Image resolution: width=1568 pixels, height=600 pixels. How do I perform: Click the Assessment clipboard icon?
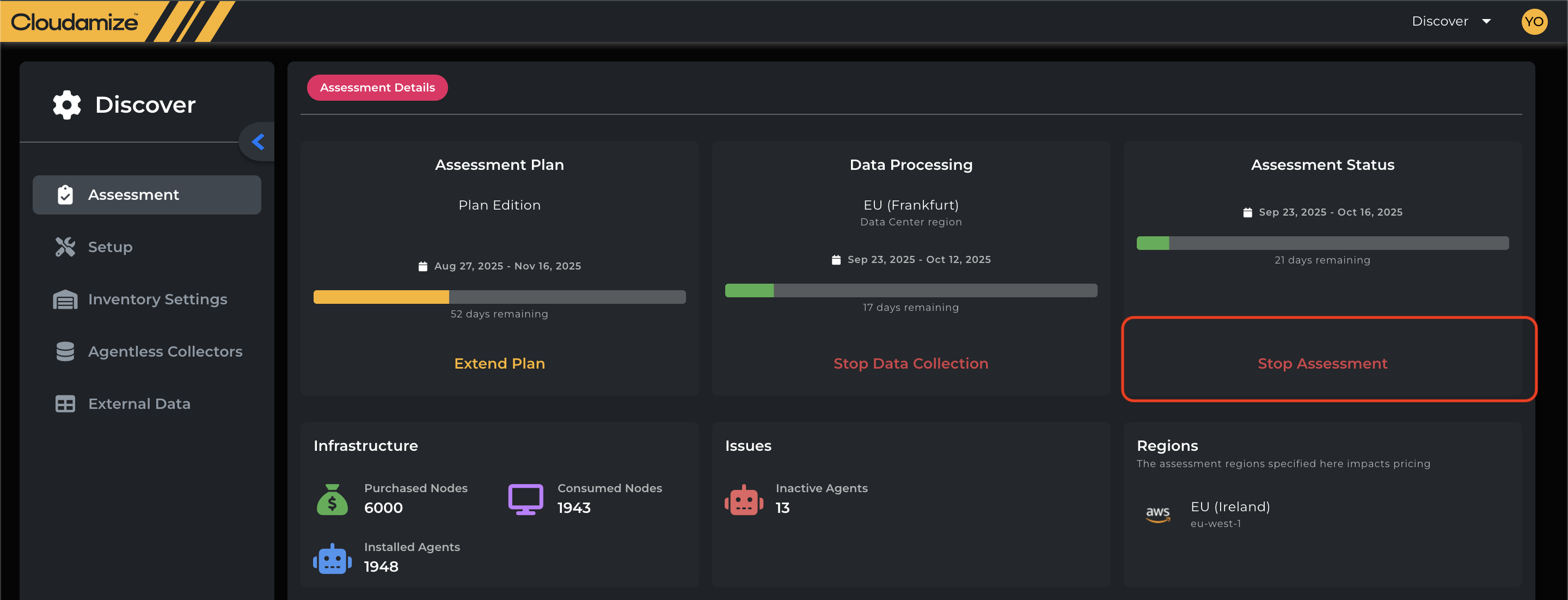tap(65, 195)
